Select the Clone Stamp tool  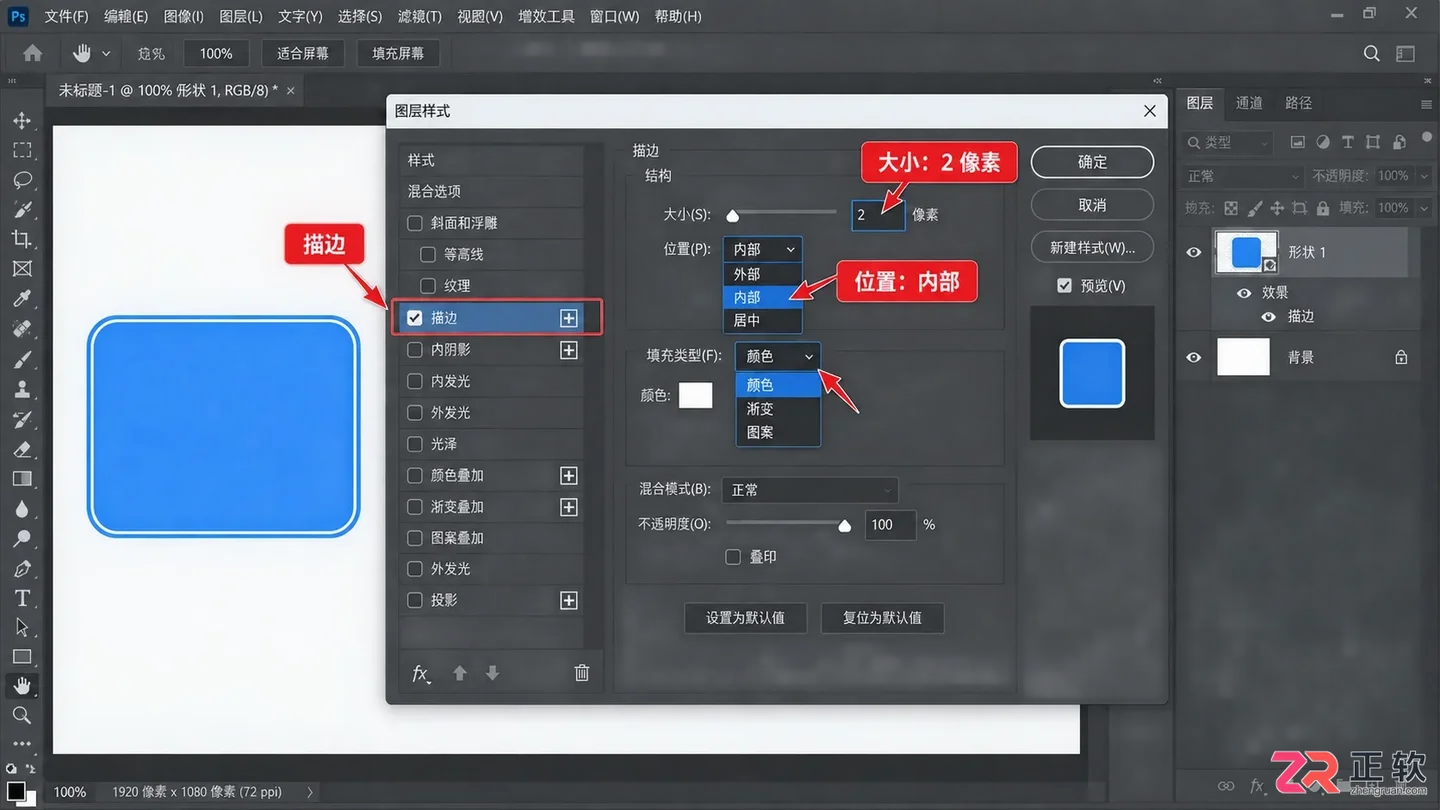[x=22, y=389]
